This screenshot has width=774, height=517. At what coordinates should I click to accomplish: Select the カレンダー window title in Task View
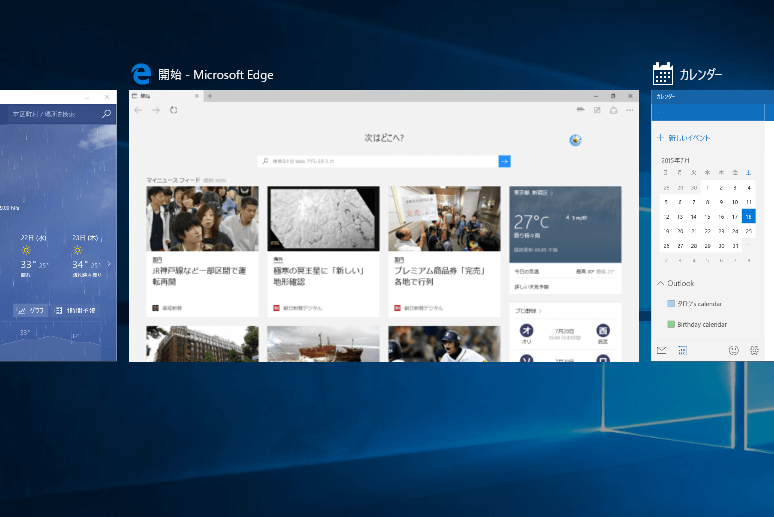701,75
